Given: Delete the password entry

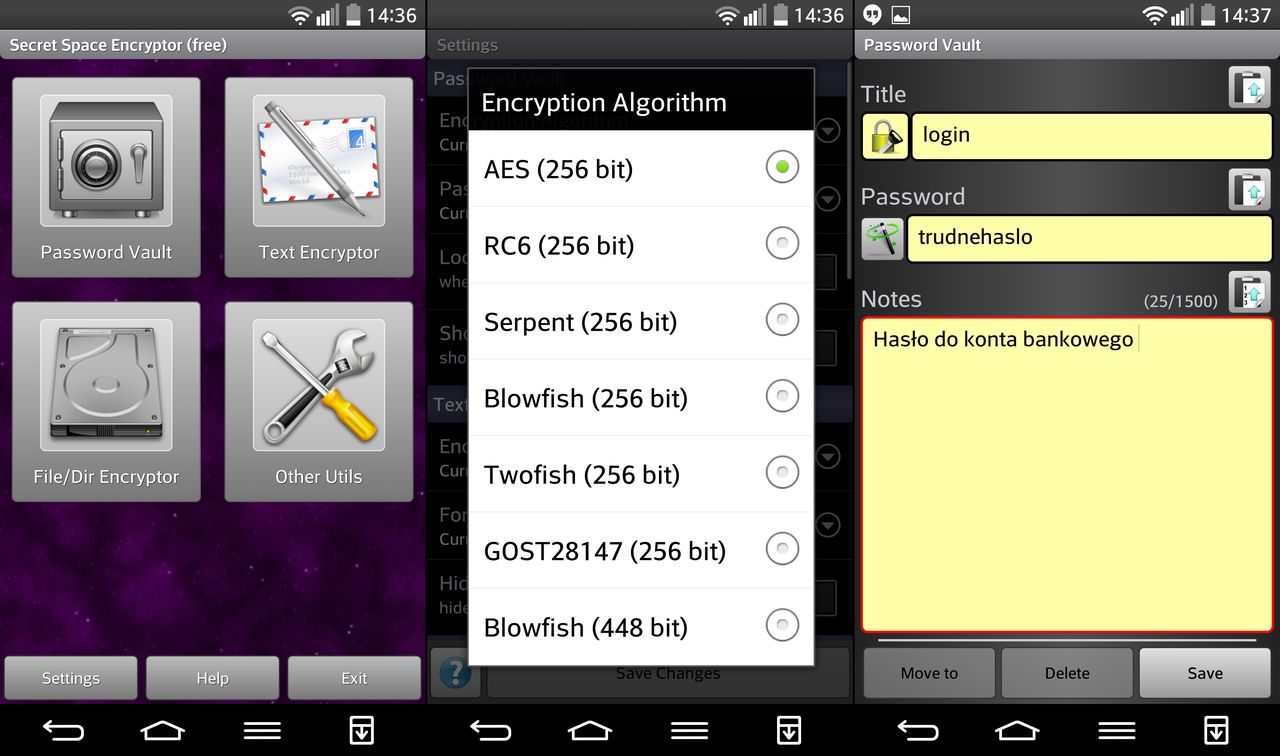Looking at the screenshot, I should click(1067, 673).
